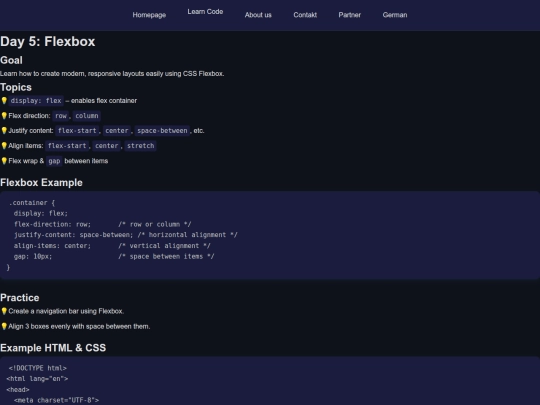Image resolution: width=540 pixels, height=405 pixels.
Task: Click the Contakt nav link
Action: pyautogui.click(x=305, y=15)
